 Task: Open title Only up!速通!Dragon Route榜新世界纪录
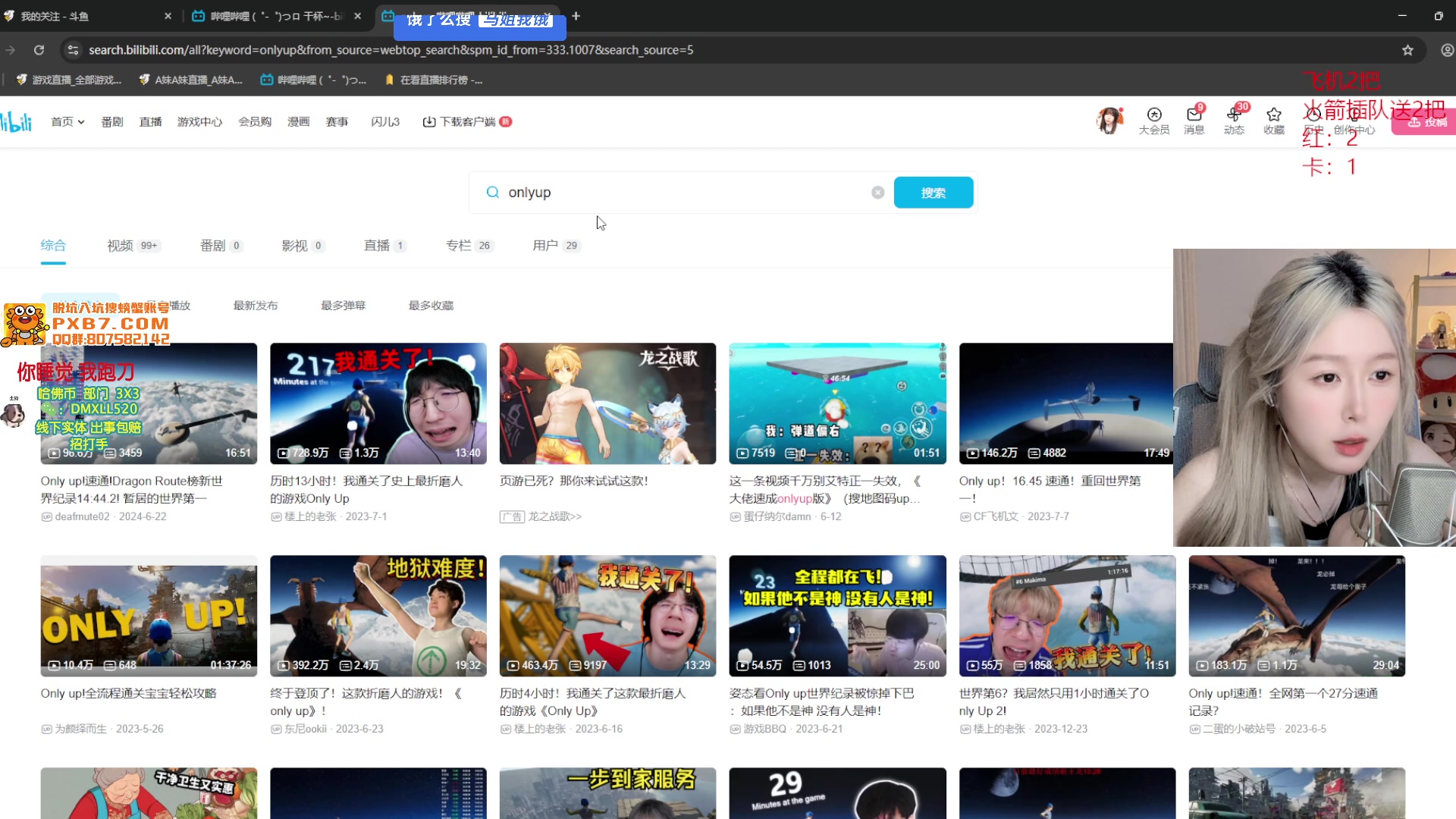coord(131,490)
